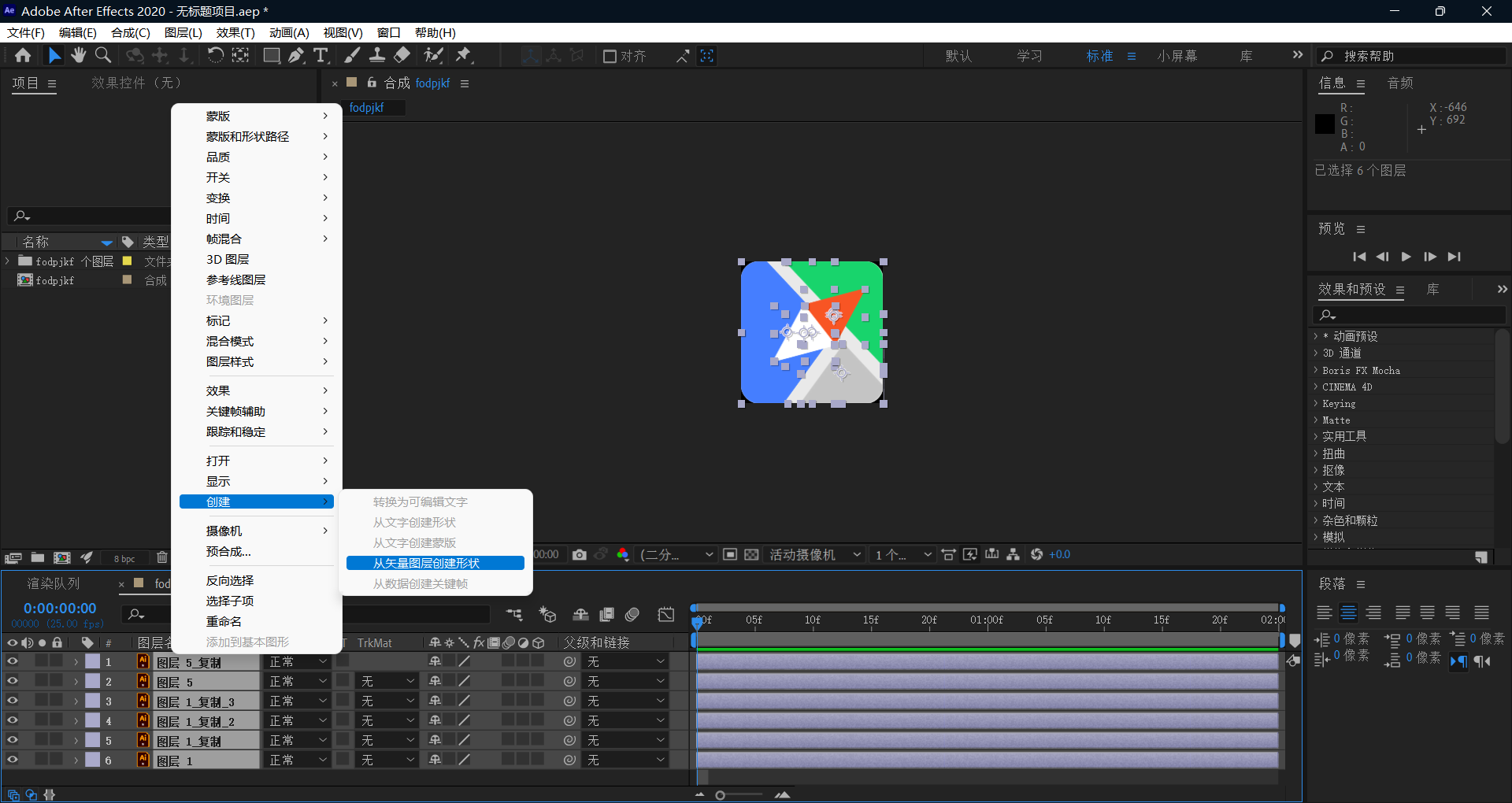
Task: Select the Selection arrow tool
Action: [54, 55]
